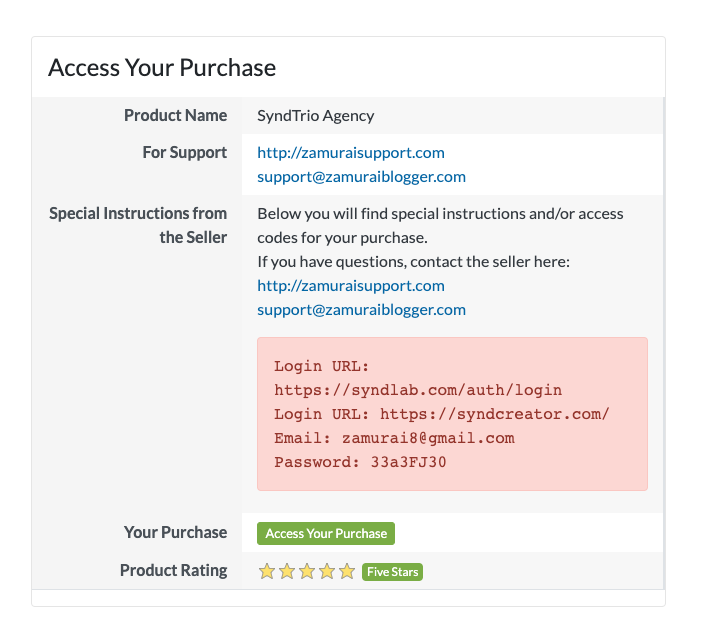Click the syndcreator.com login URL line
Image resolution: width=704 pixels, height=632 pixels.
click(442, 414)
